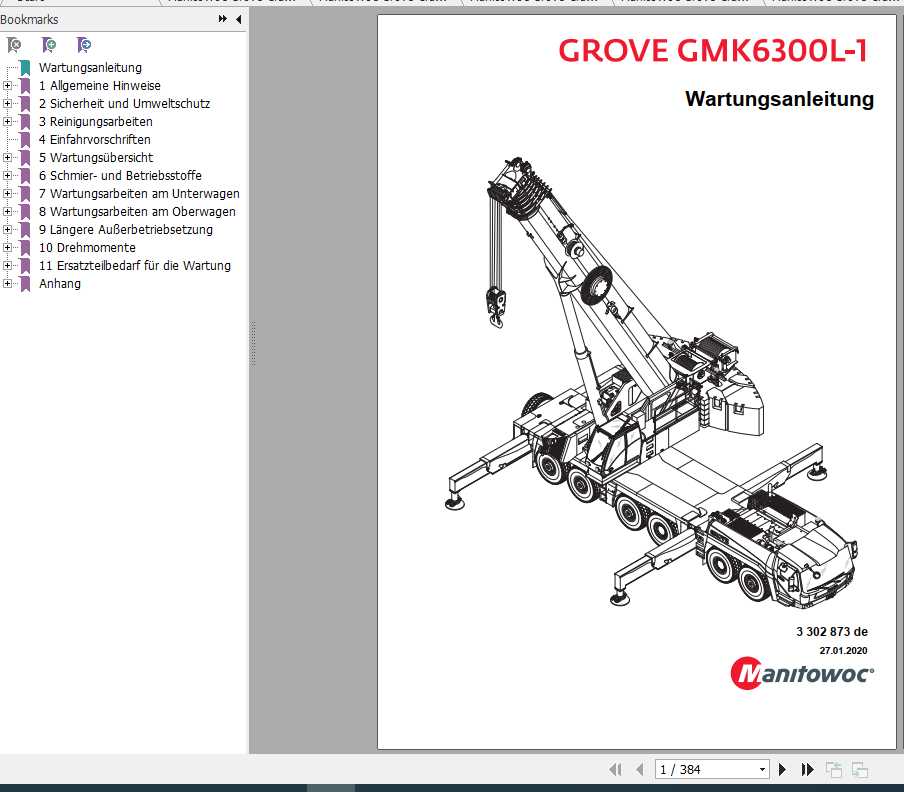
Task: Select '7 Wartungsarbeiten am Unterwagen' bookmark
Action: pyautogui.click(x=139, y=194)
